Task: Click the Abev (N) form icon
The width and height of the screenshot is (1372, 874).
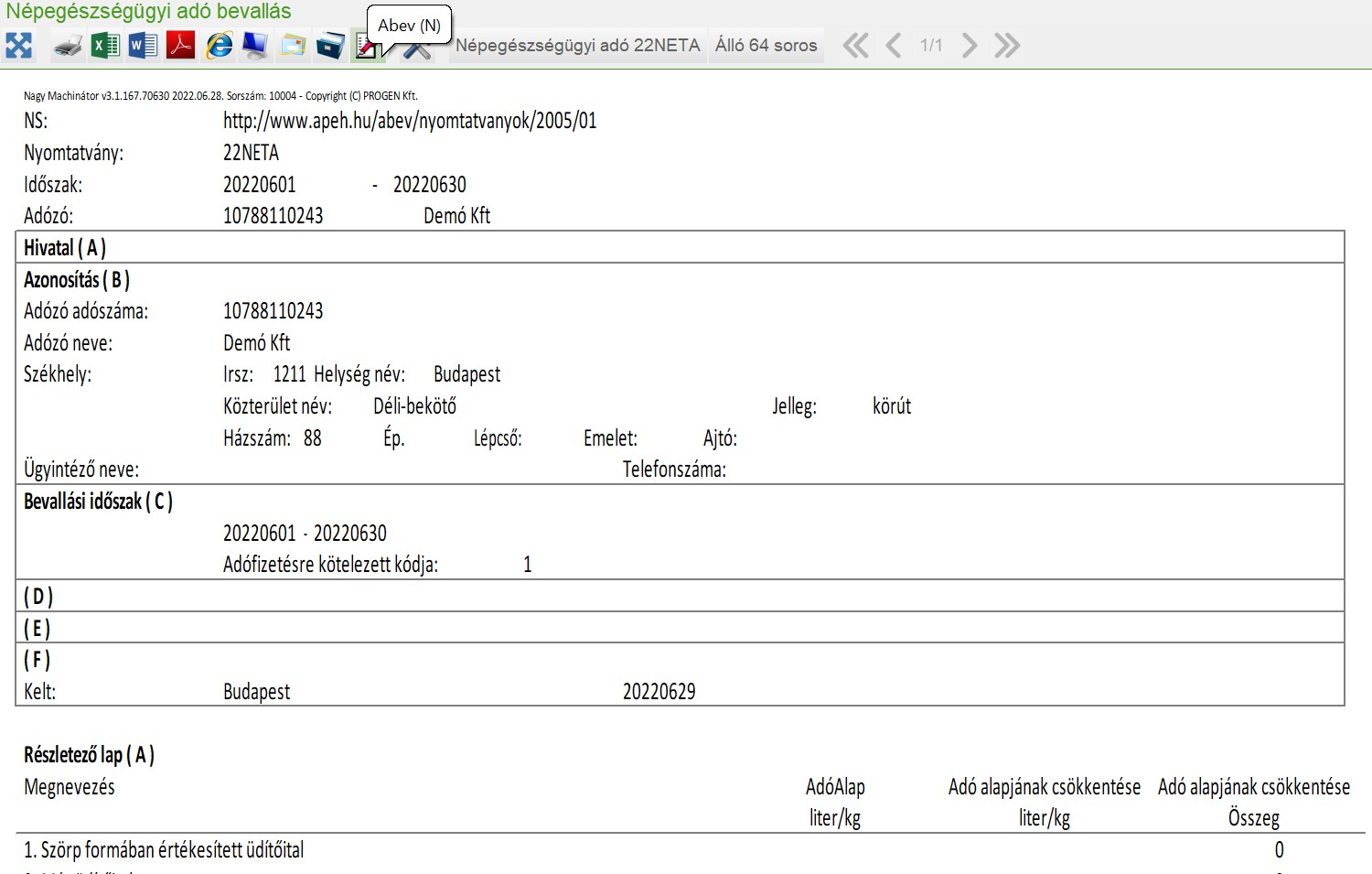Action: (x=366, y=46)
